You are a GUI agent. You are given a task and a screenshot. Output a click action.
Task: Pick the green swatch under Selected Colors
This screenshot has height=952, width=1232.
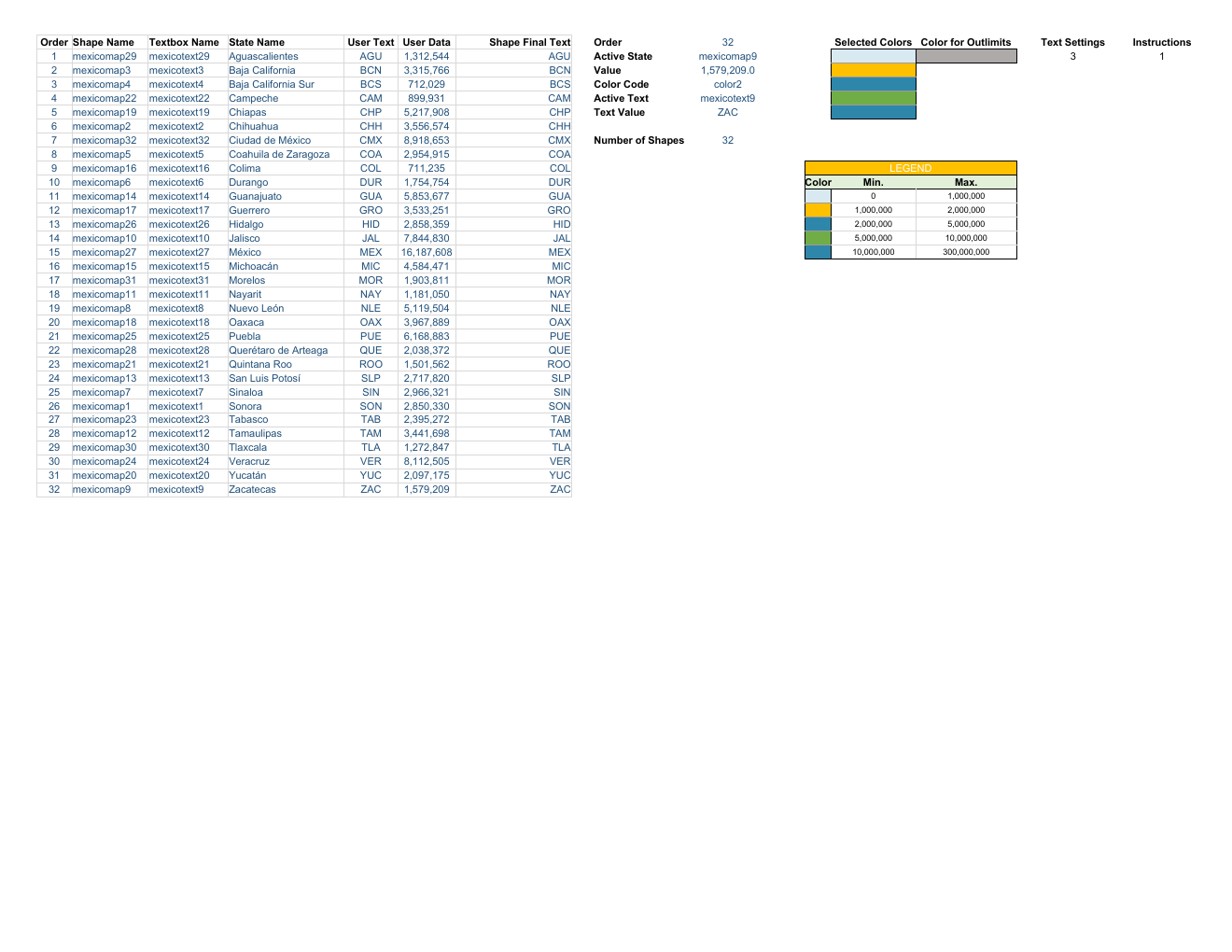pos(874,98)
